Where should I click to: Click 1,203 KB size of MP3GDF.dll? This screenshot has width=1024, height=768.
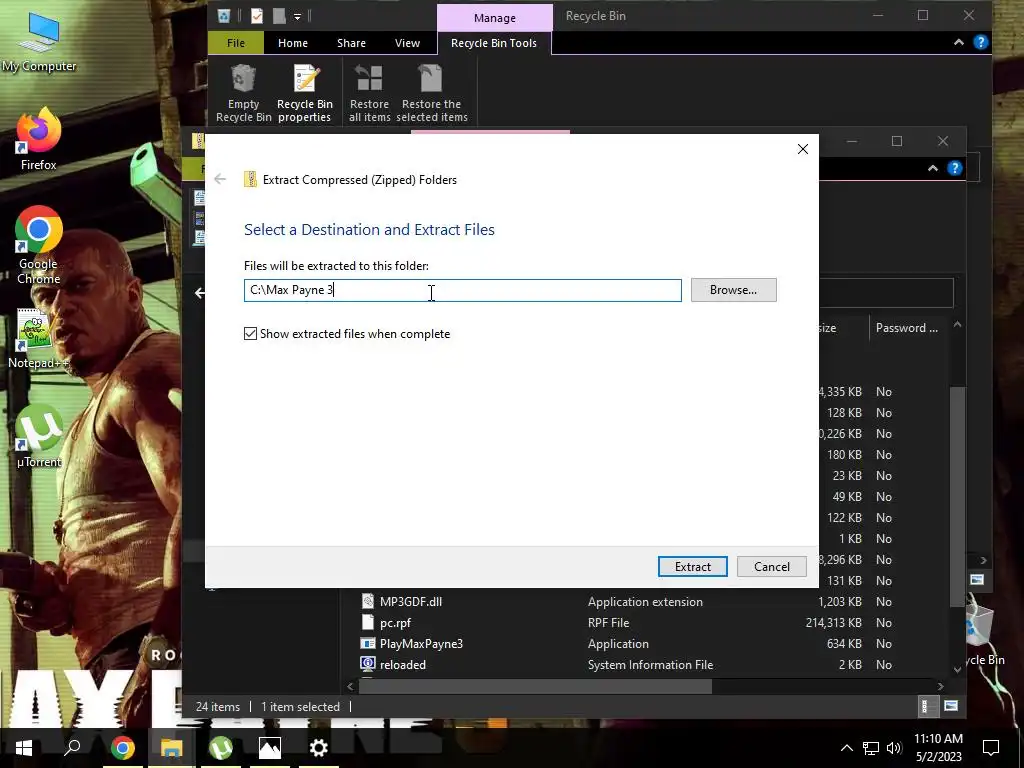(x=840, y=601)
